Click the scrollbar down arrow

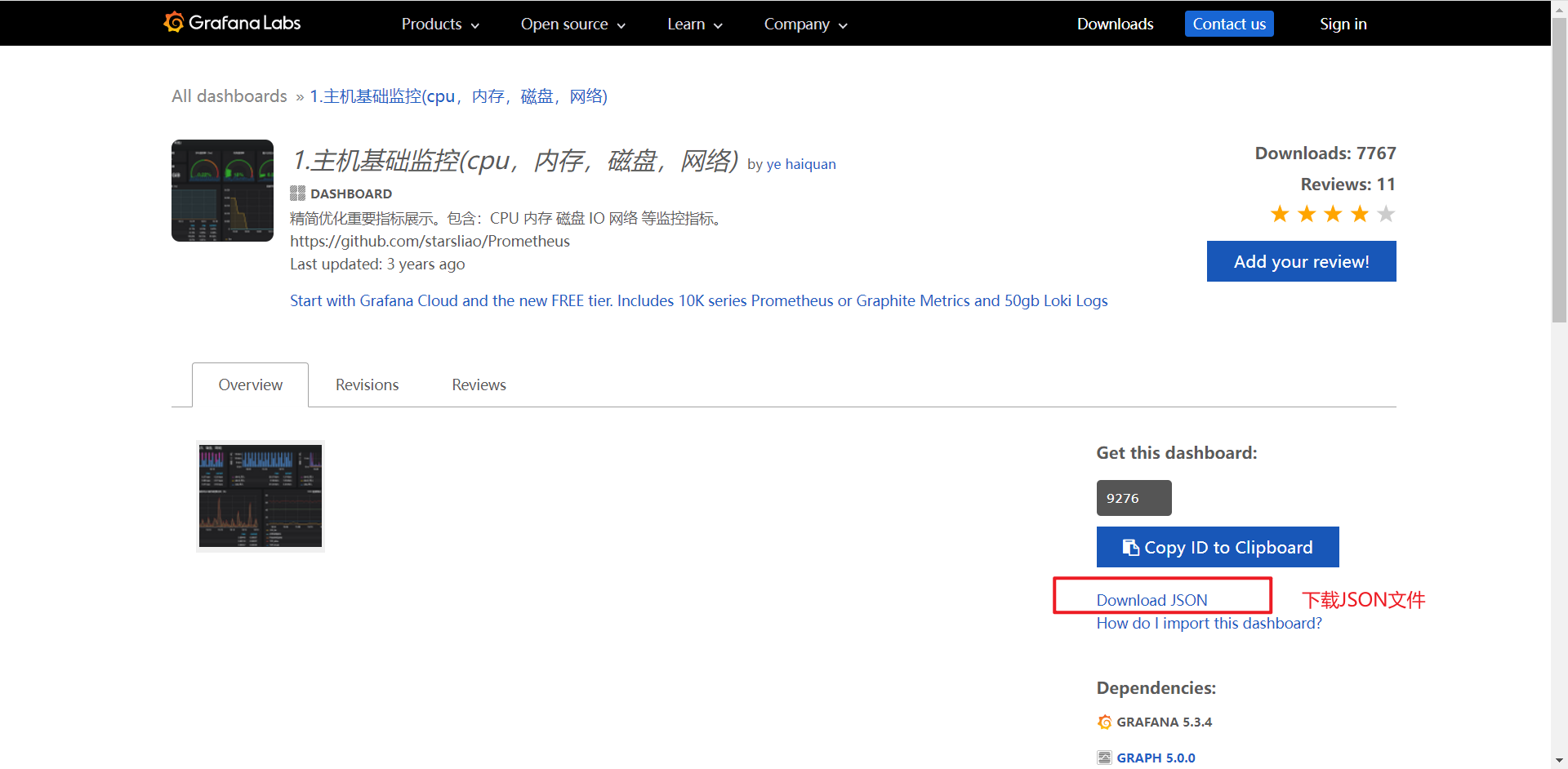1559,761
